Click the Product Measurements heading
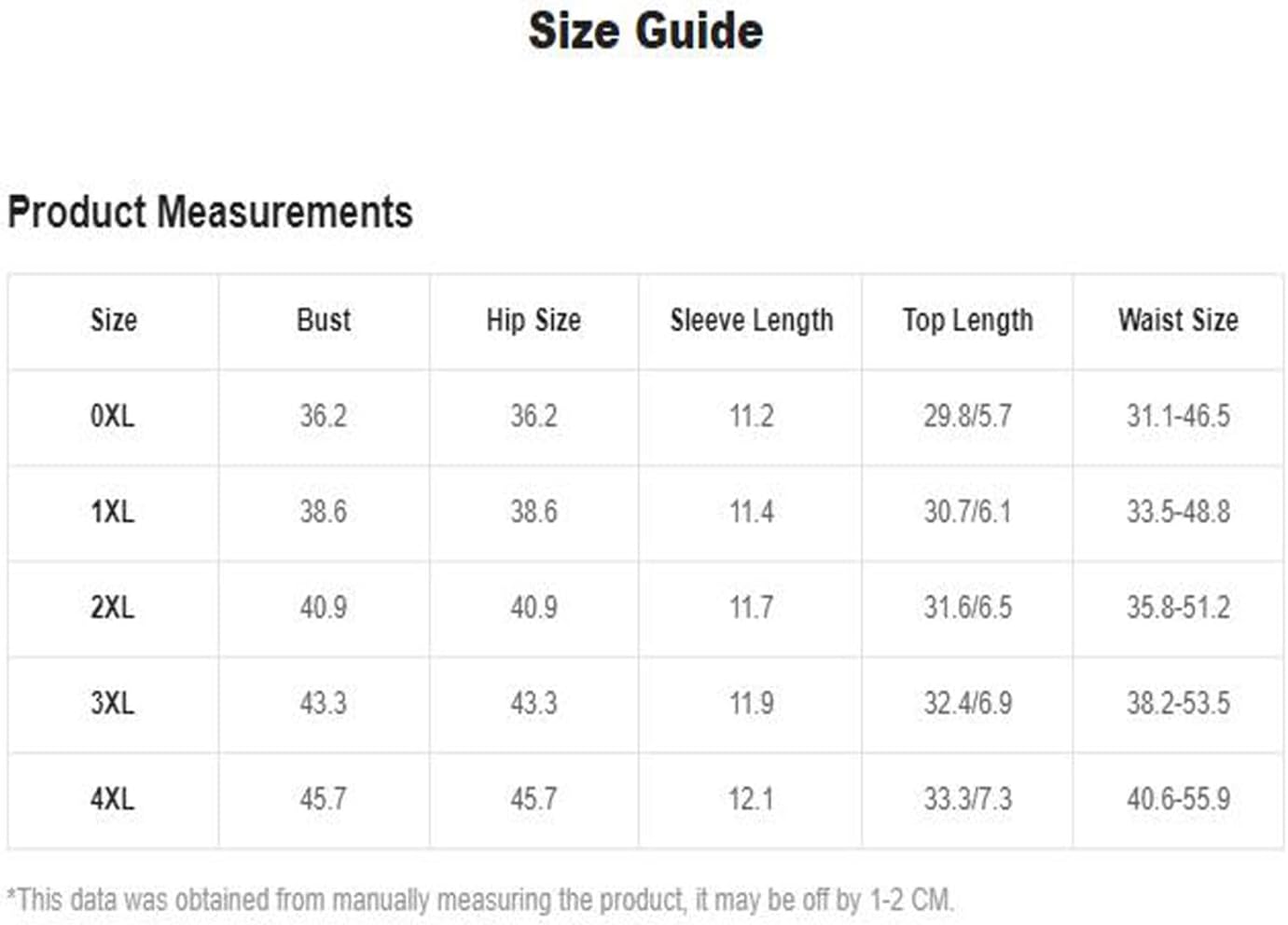Image resolution: width=1288 pixels, height=925 pixels. coord(210,212)
